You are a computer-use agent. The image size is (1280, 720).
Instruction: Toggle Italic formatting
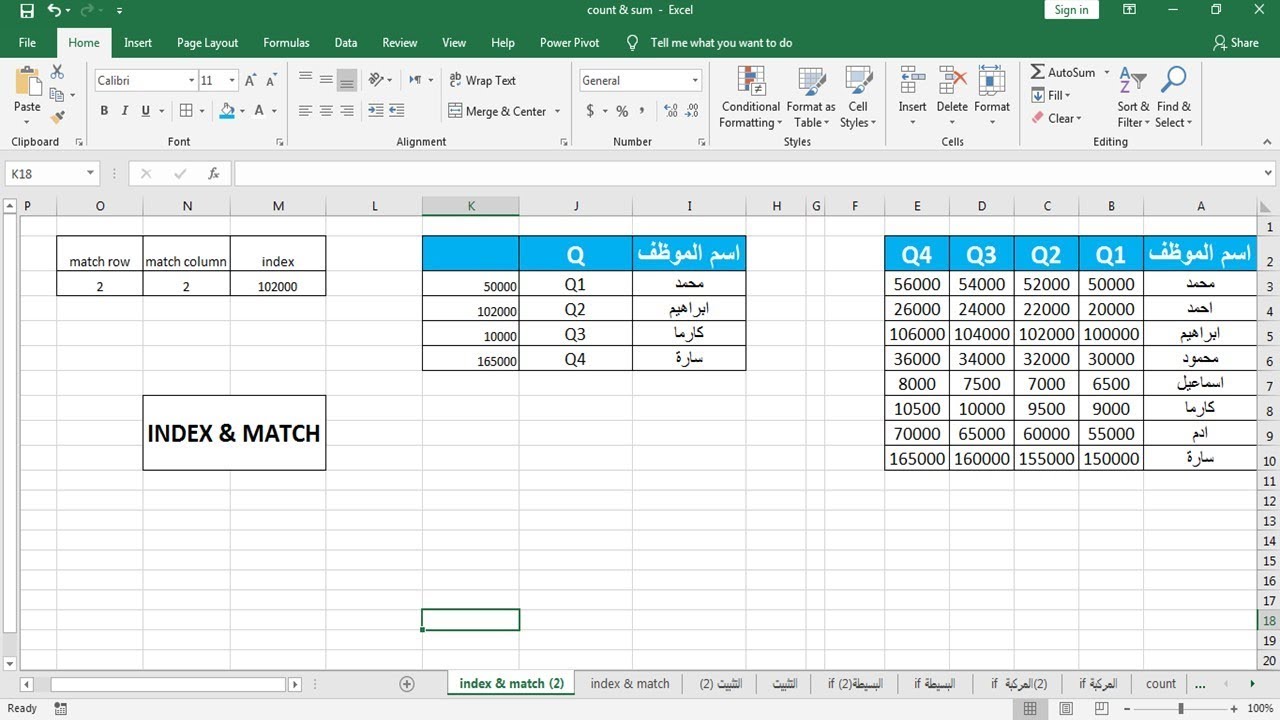click(125, 111)
